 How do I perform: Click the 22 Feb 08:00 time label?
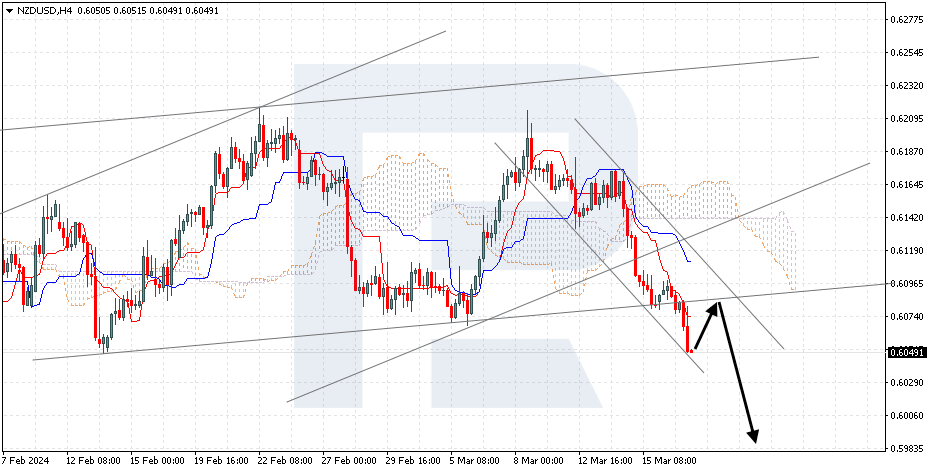284,460
